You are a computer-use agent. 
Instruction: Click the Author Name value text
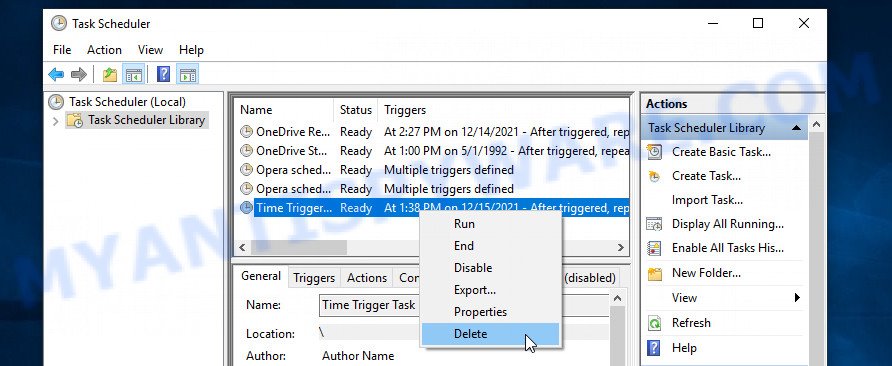[x=358, y=356]
